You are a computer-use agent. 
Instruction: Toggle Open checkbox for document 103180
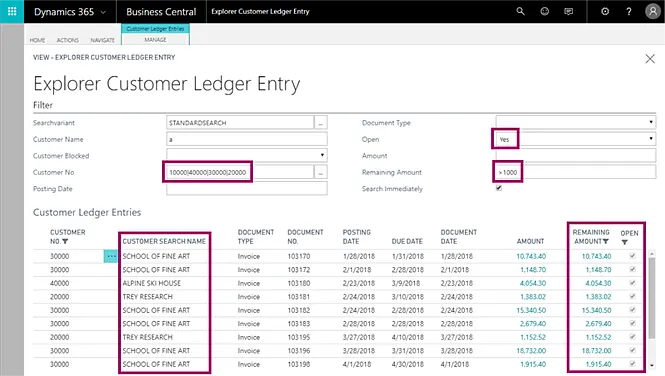pos(632,283)
